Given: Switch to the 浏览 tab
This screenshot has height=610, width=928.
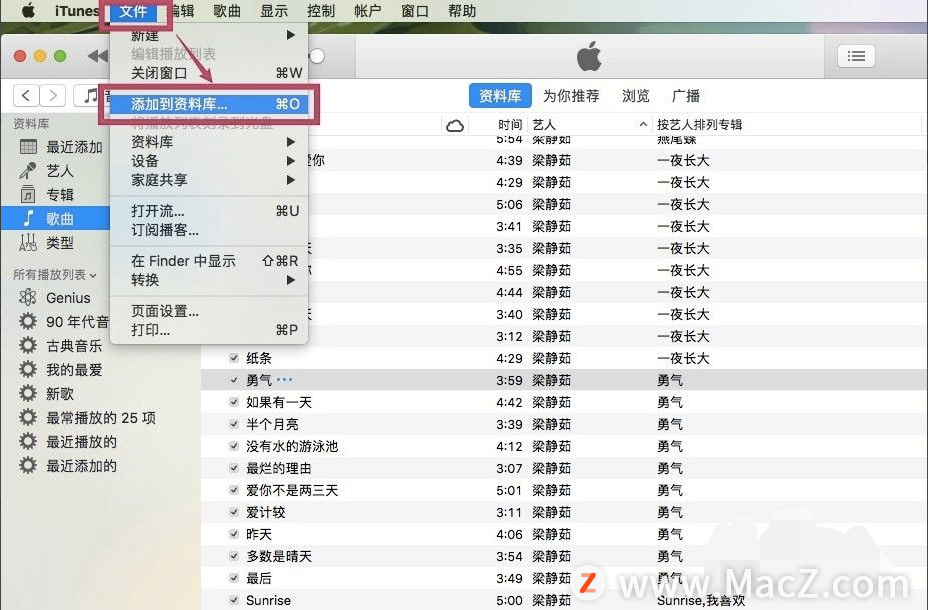Looking at the screenshot, I should [x=636, y=96].
